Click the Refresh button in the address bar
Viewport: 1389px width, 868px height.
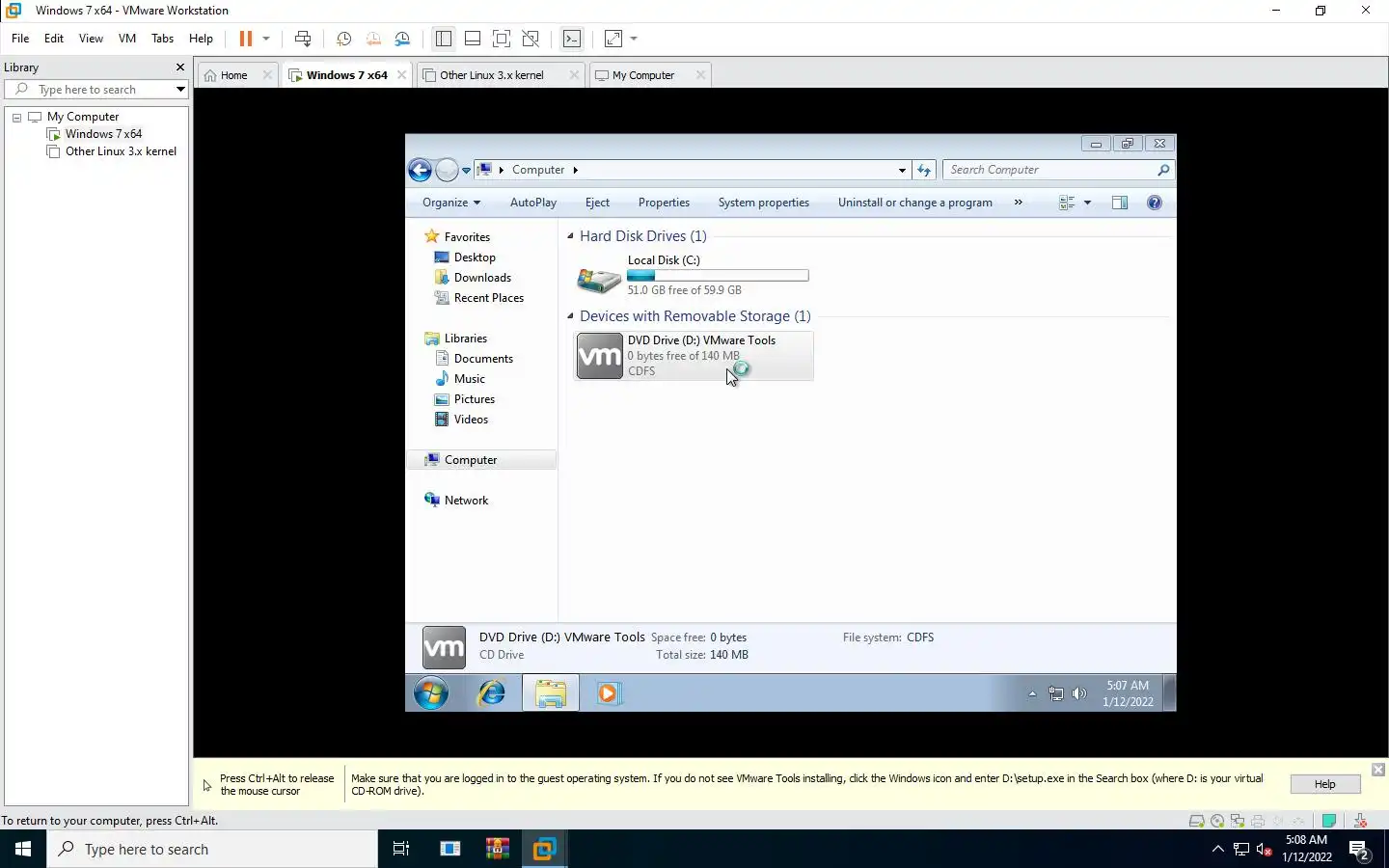click(x=924, y=170)
